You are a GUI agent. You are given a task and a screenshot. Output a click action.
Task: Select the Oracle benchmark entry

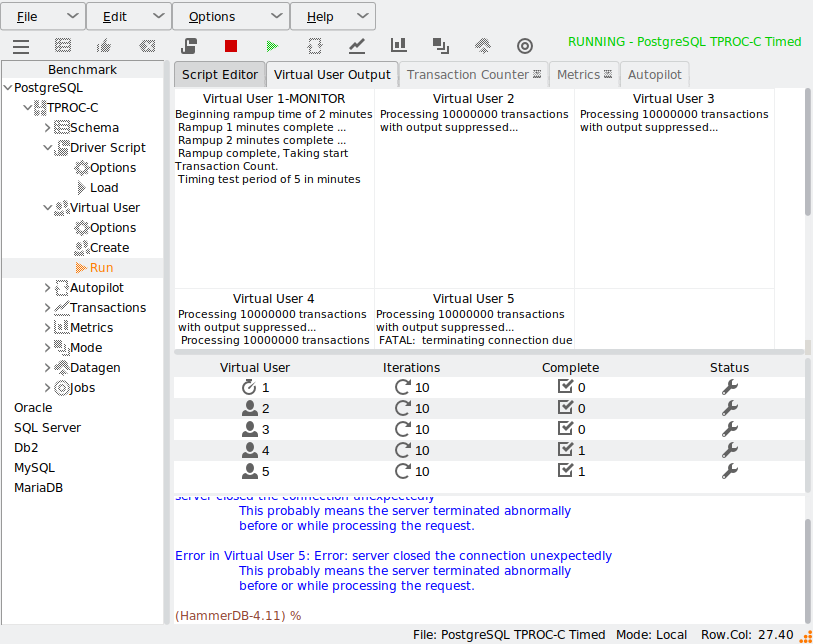coord(33,408)
